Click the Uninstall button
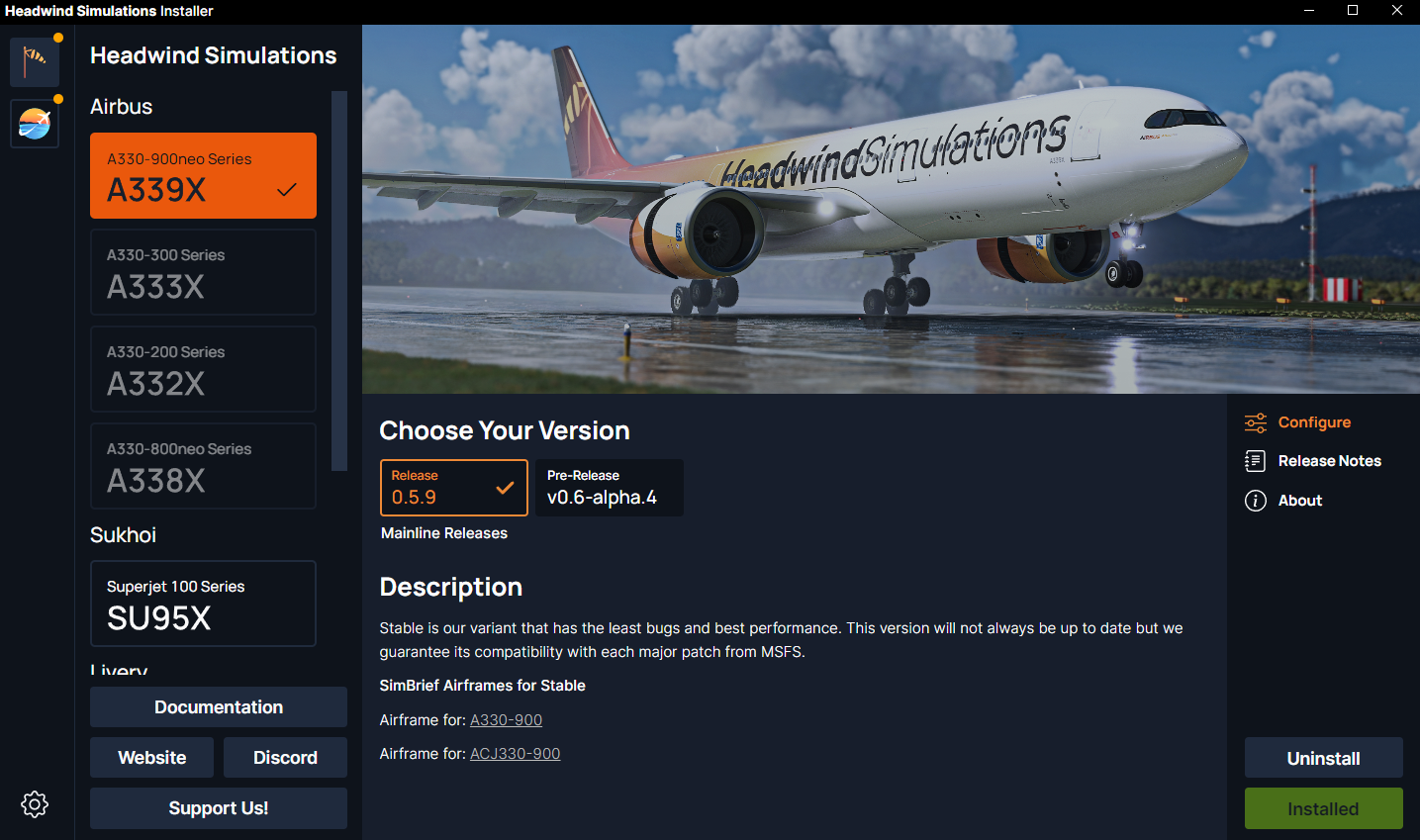The height and width of the screenshot is (840, 1420). tap(1323, 758)
